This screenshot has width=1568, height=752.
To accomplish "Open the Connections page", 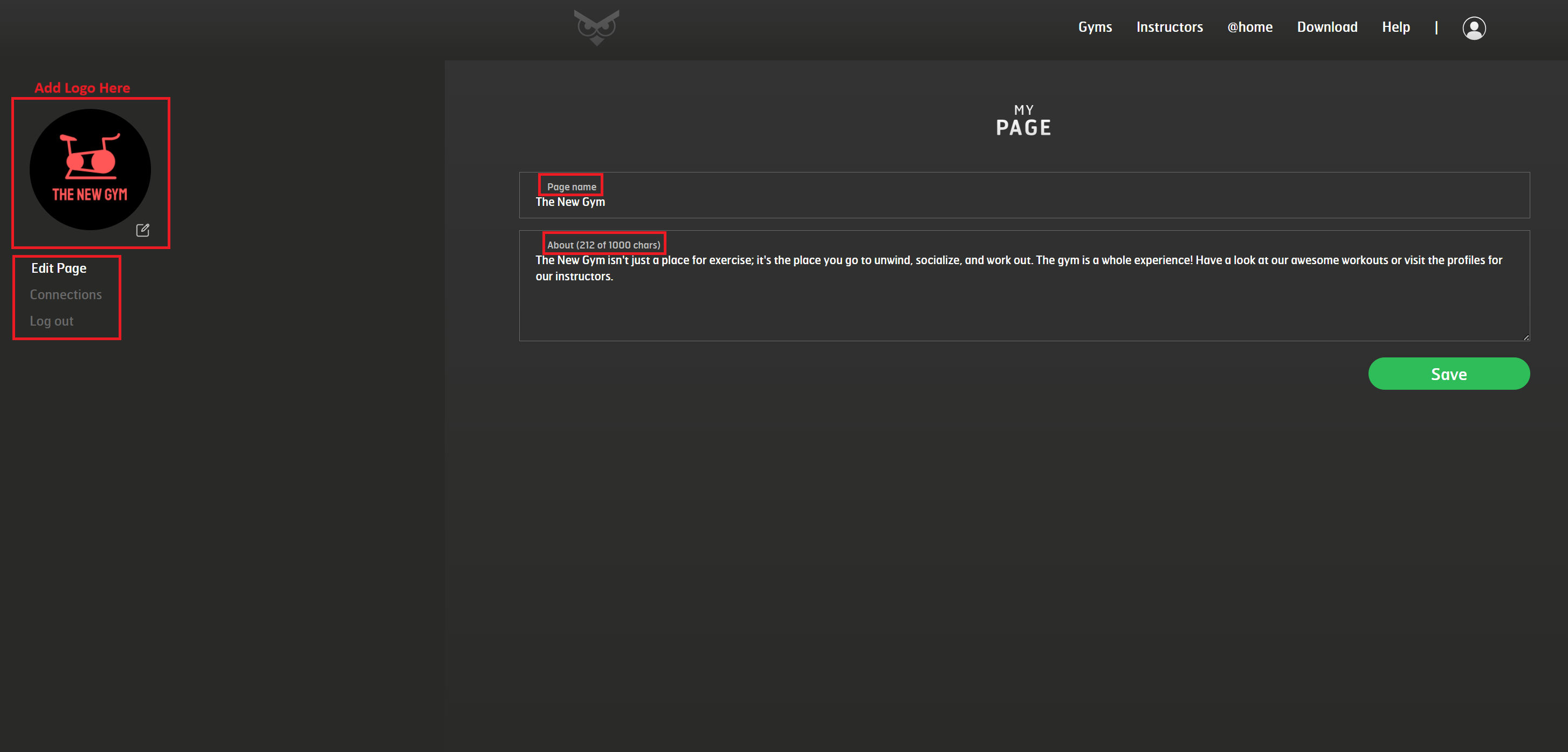I will click(66, 294).
